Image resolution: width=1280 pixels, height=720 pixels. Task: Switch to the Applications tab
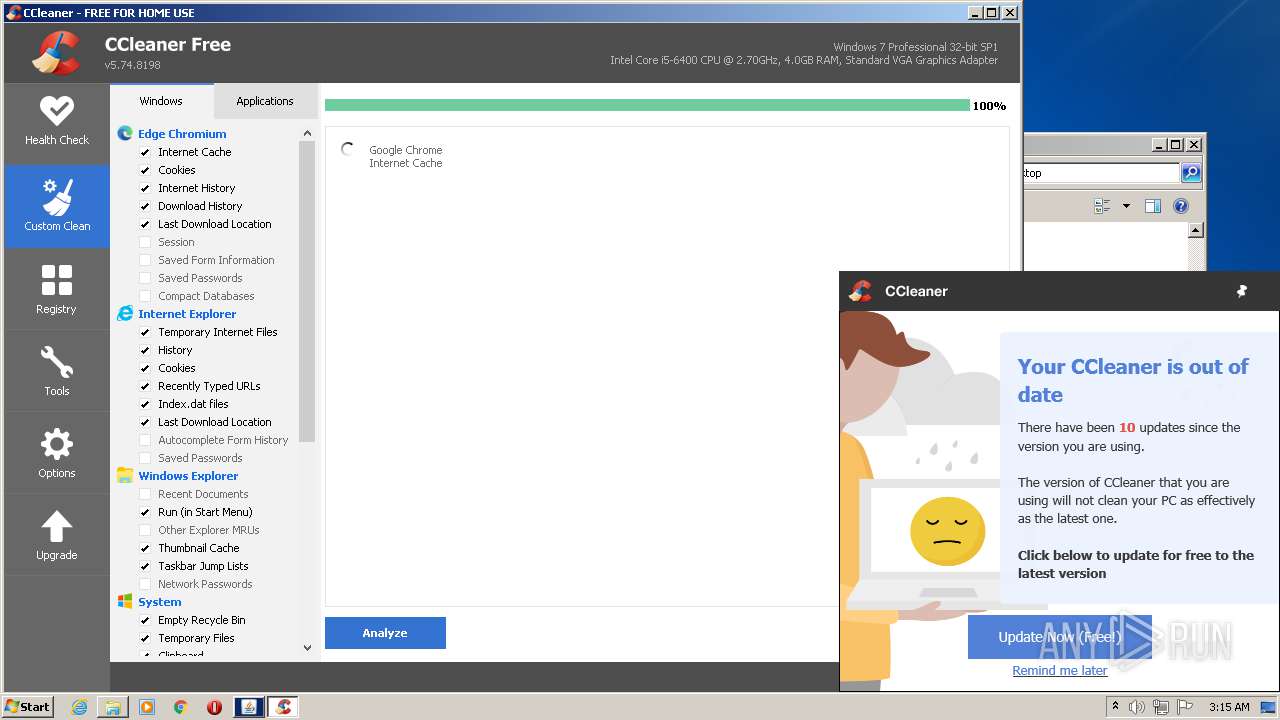pyautogui.click(x=265, y=101)
